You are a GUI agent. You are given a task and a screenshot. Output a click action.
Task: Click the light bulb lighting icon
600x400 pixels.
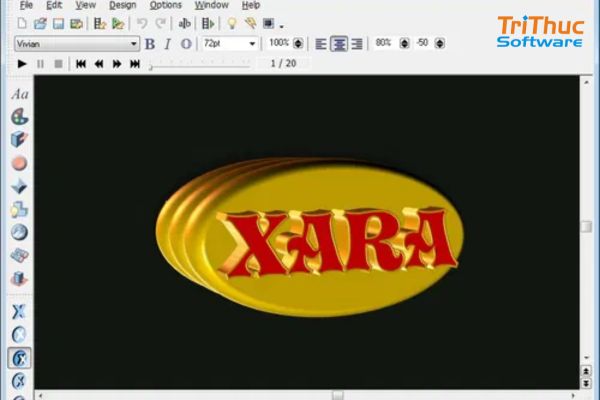coord(232,24)
